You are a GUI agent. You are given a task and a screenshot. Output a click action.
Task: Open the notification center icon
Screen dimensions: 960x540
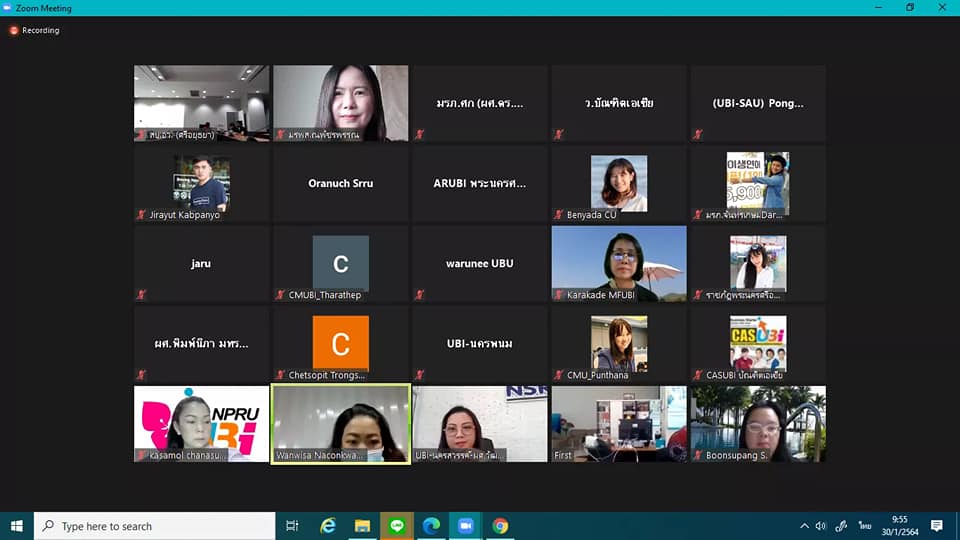coord(937,526)
